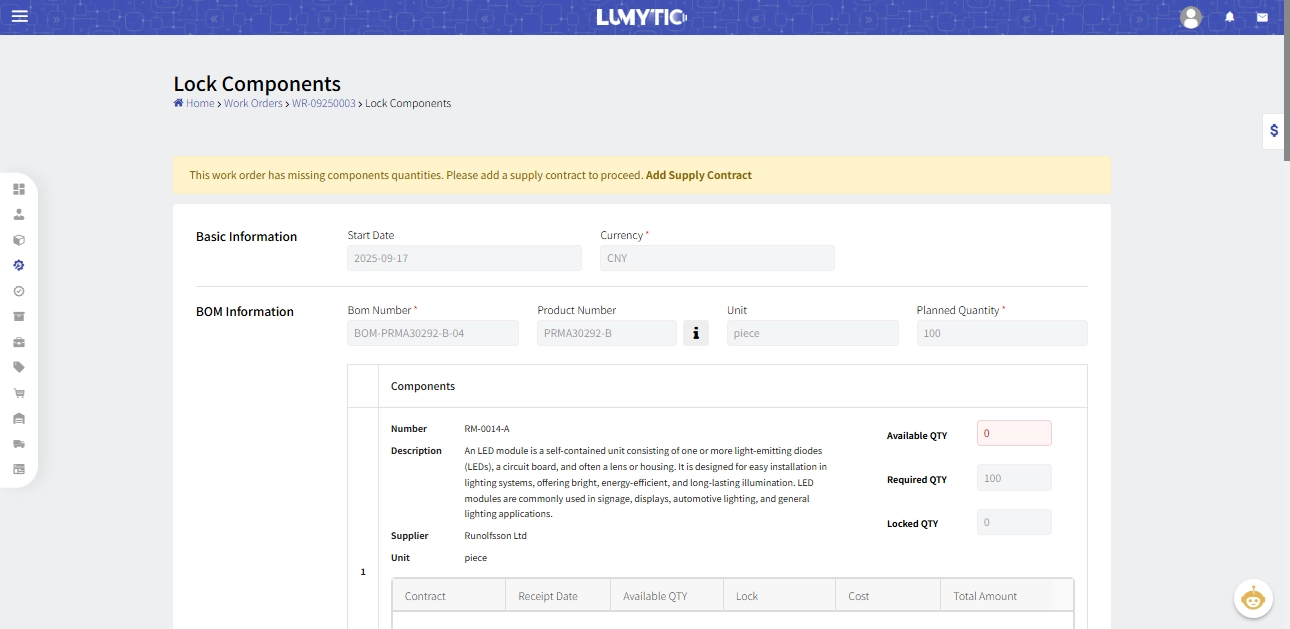Launch the chatbot assistant in the corner

1253,598
